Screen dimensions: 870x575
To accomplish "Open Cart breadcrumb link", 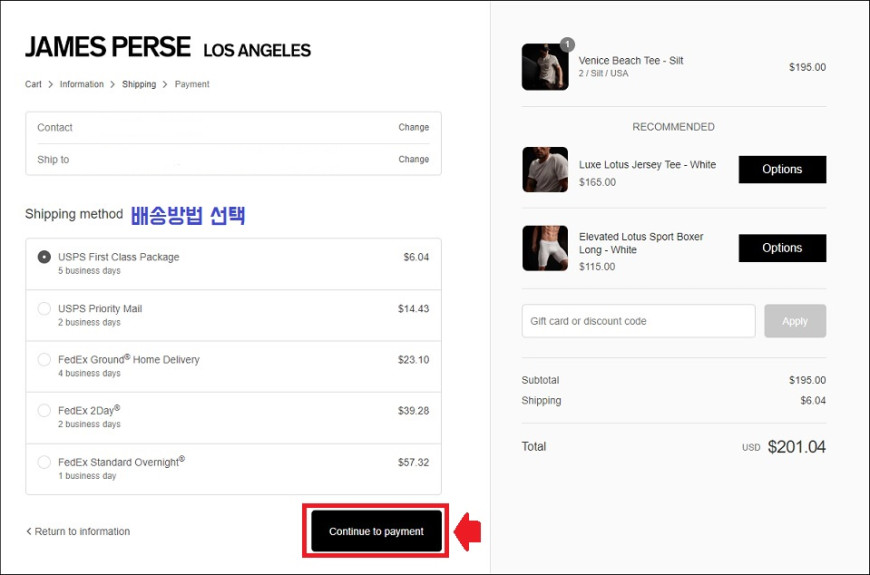I will point(33,84).
